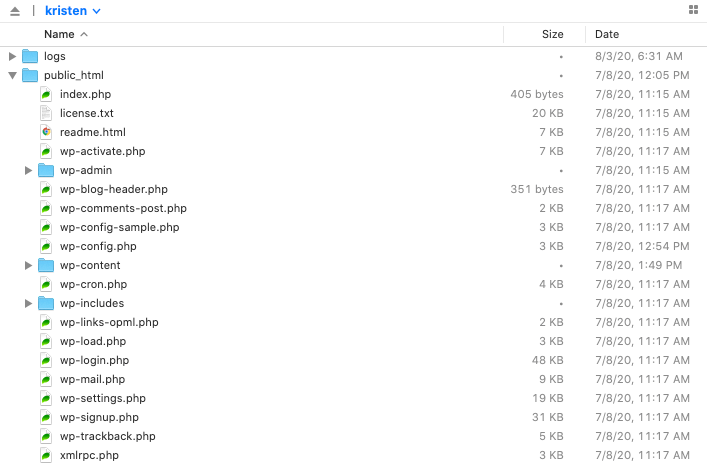
Task: Sort by the Size column header
Action: (x=552, y=34)
